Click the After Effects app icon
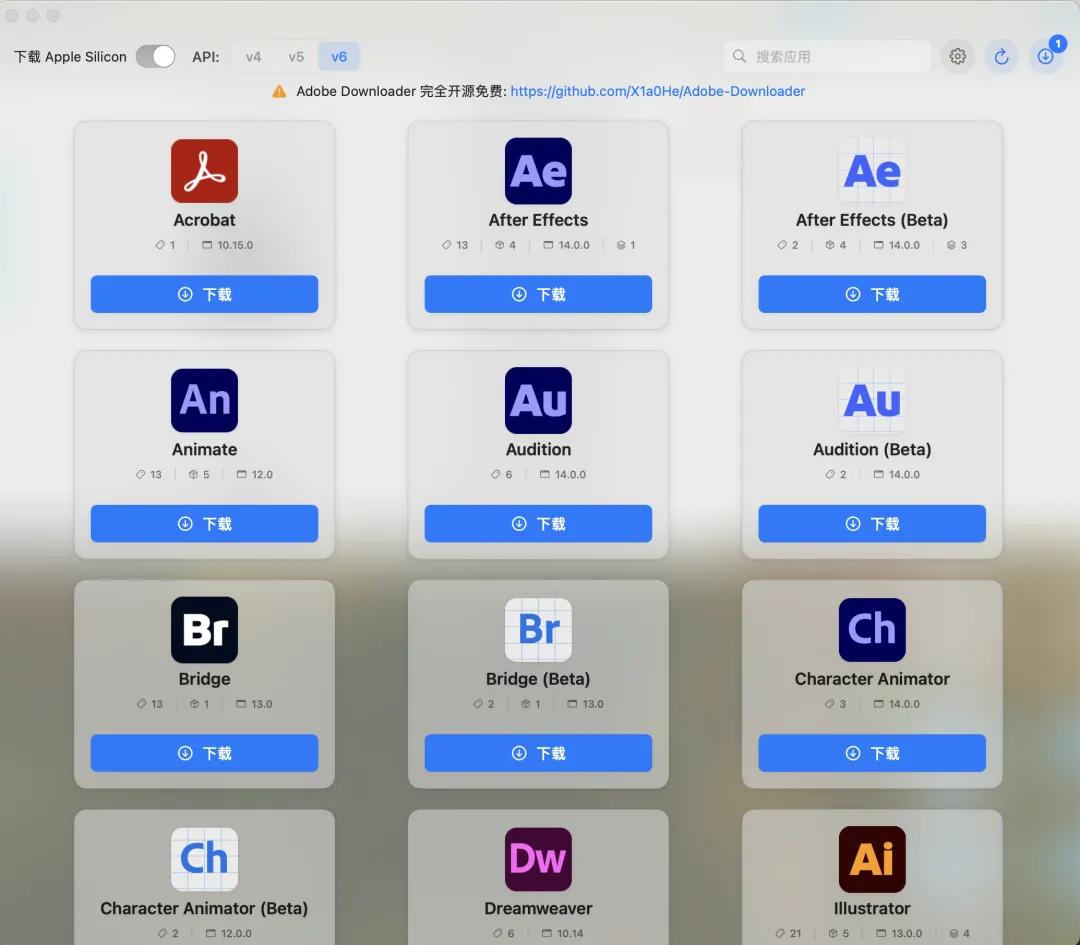Image resolution: width=1080 pixels, height=945 pixels. coord(538,171)
